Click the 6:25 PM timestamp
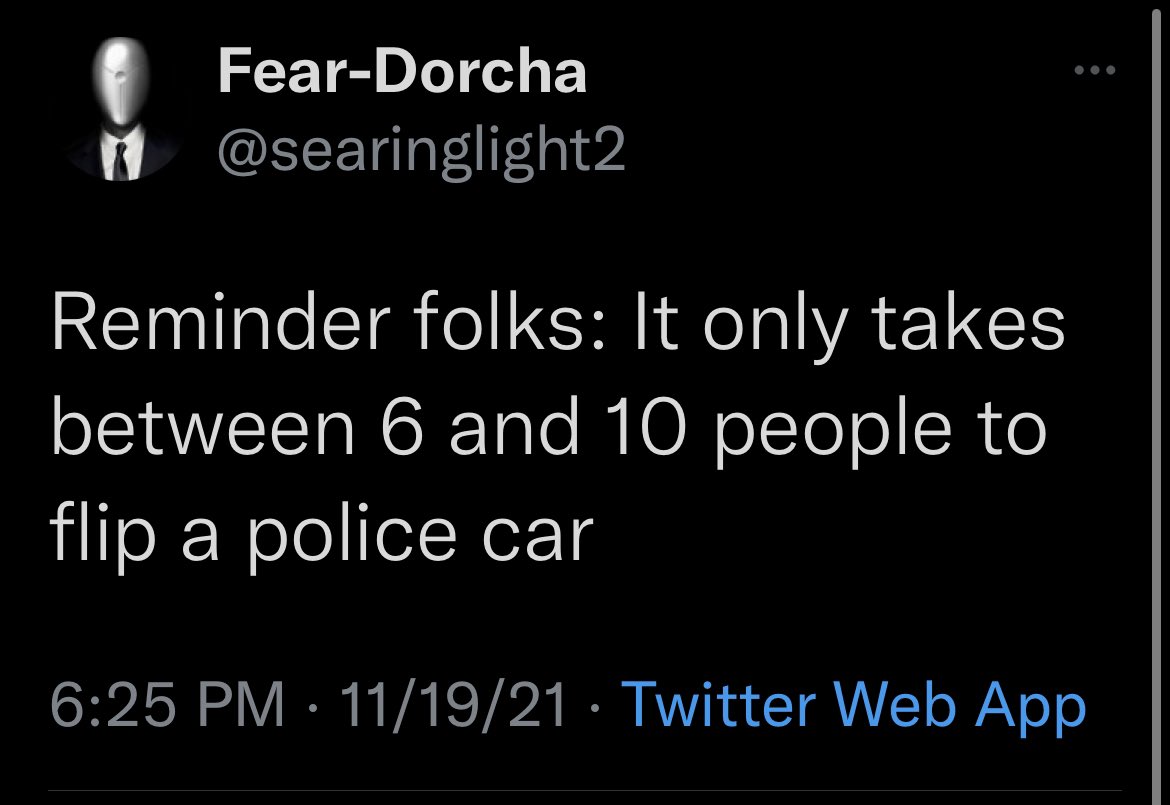 click(x=168, y=704)
